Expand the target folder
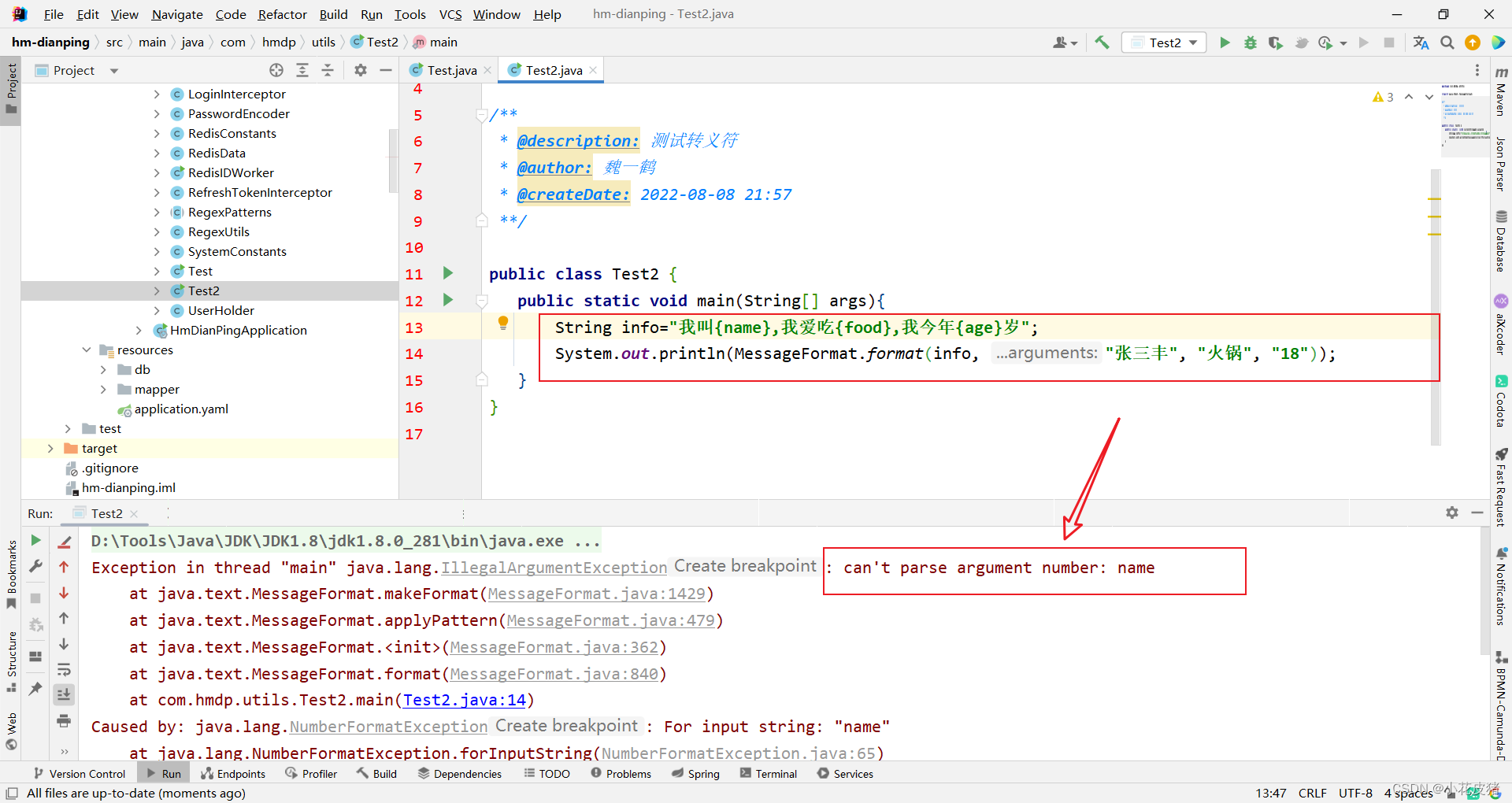Viewport: 1512px width, 803px height. point(50,448)
